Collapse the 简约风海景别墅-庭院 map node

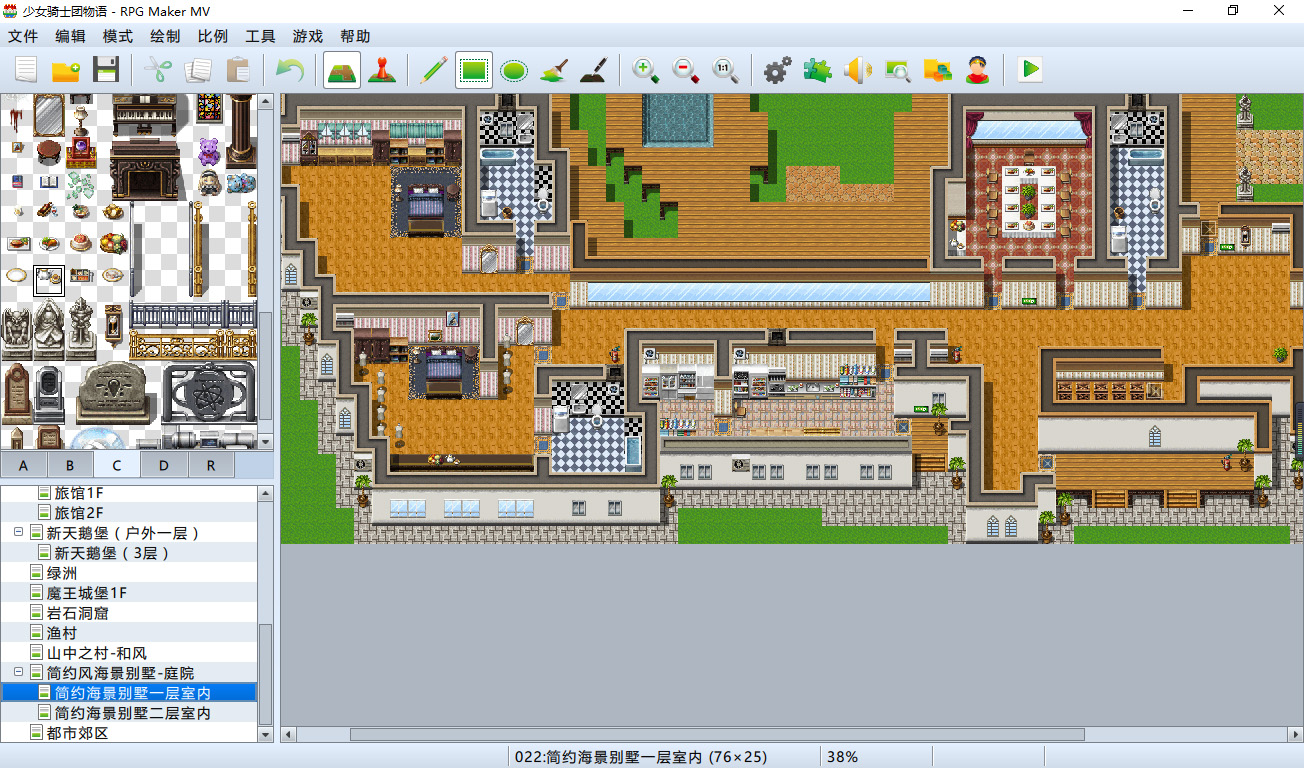coord(18,673)
